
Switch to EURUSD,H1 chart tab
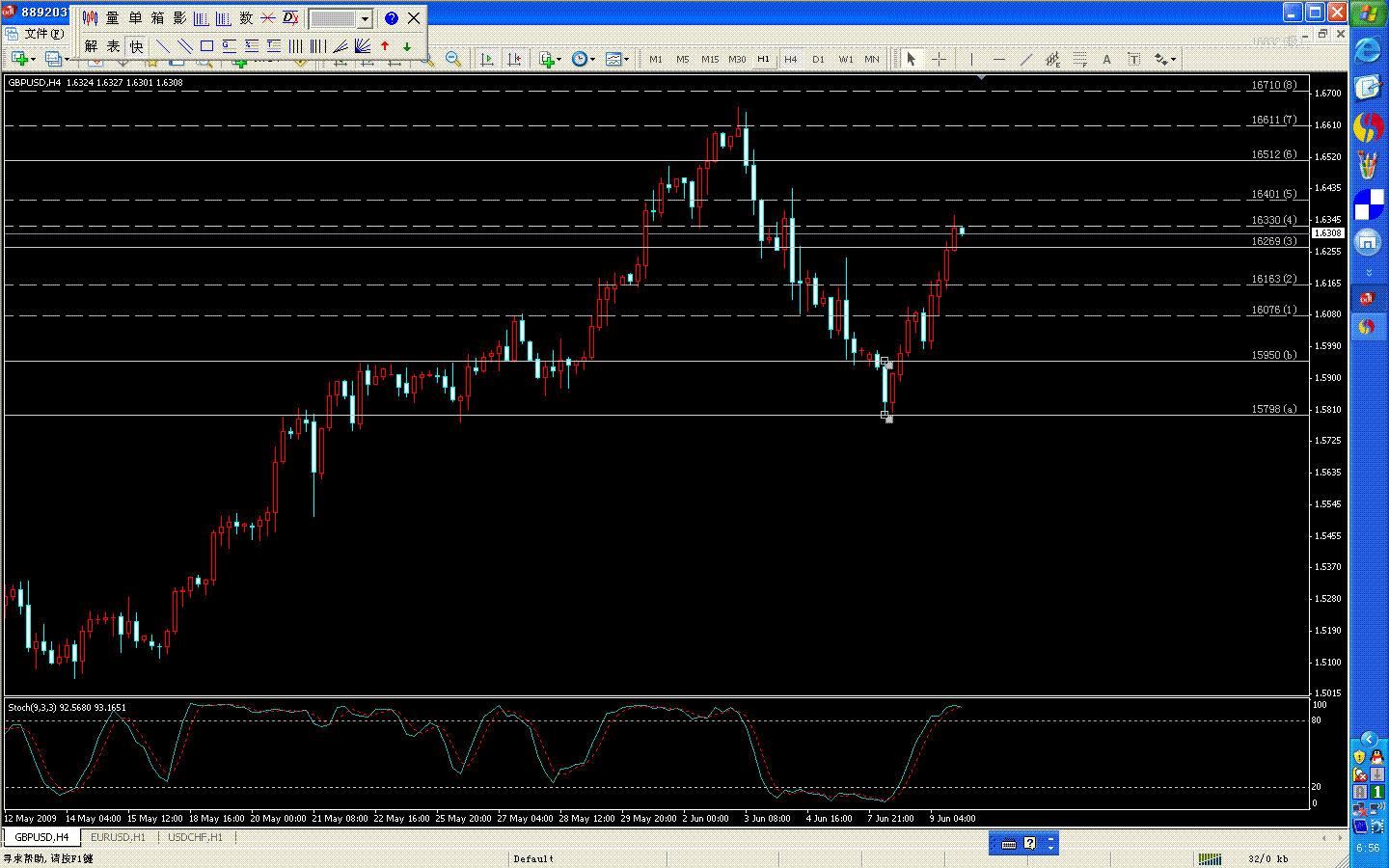click(x=118, y=837)
